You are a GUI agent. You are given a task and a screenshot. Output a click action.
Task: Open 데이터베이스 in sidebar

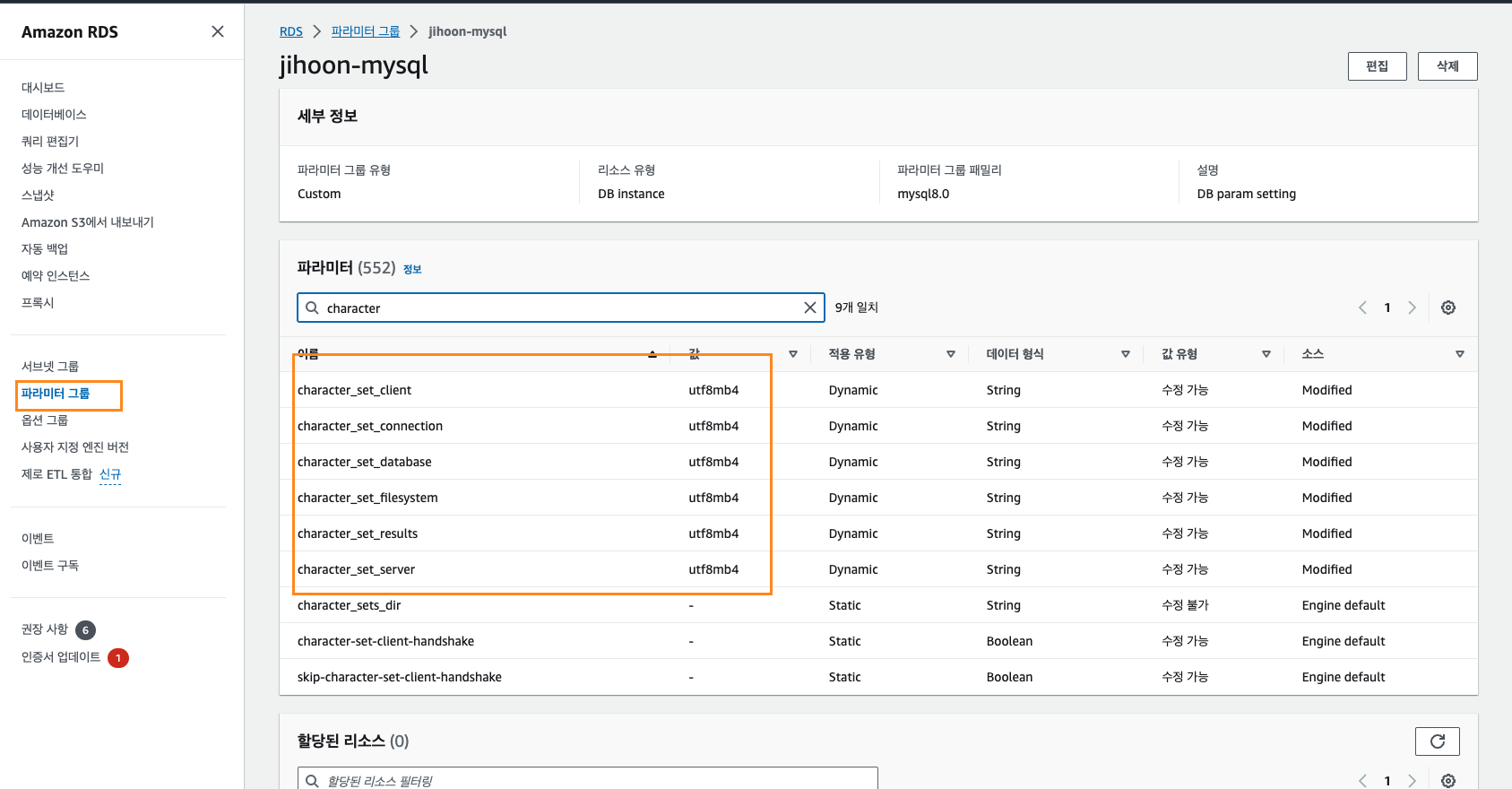(54, 115)
